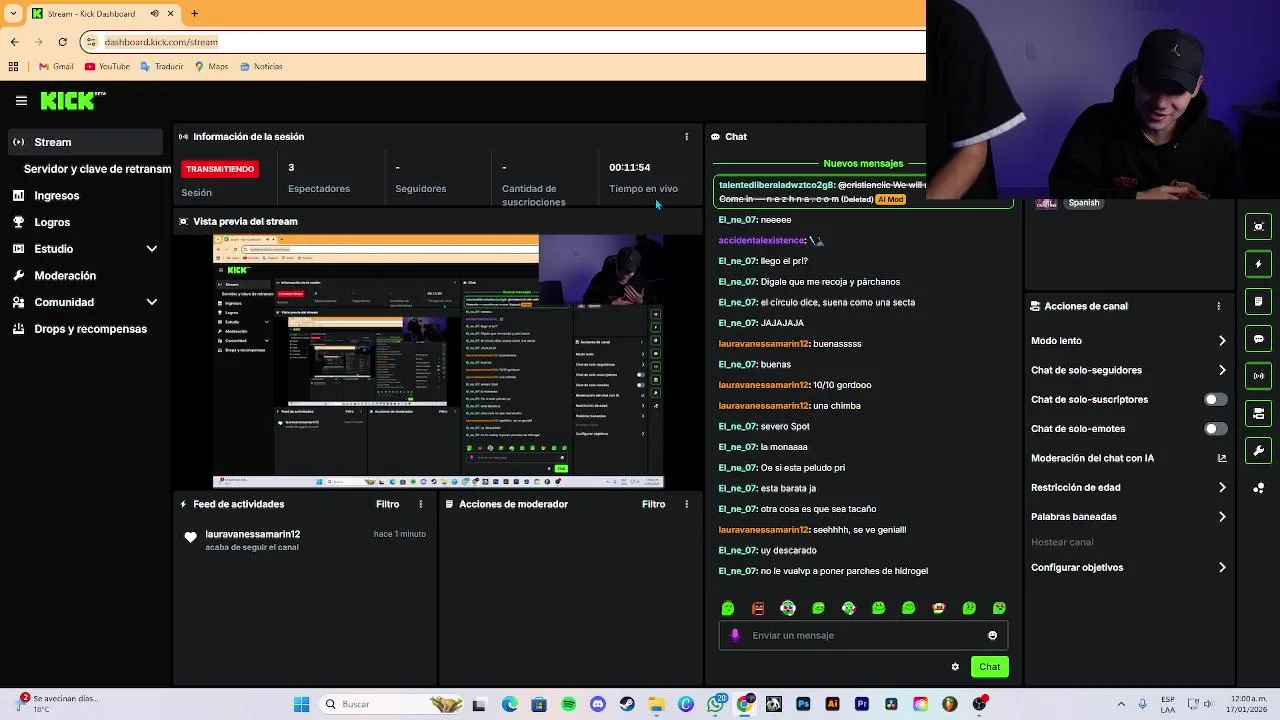Open Servidor y clave de retransmisión
This screenshot has height=720, width=1280.
97,169
